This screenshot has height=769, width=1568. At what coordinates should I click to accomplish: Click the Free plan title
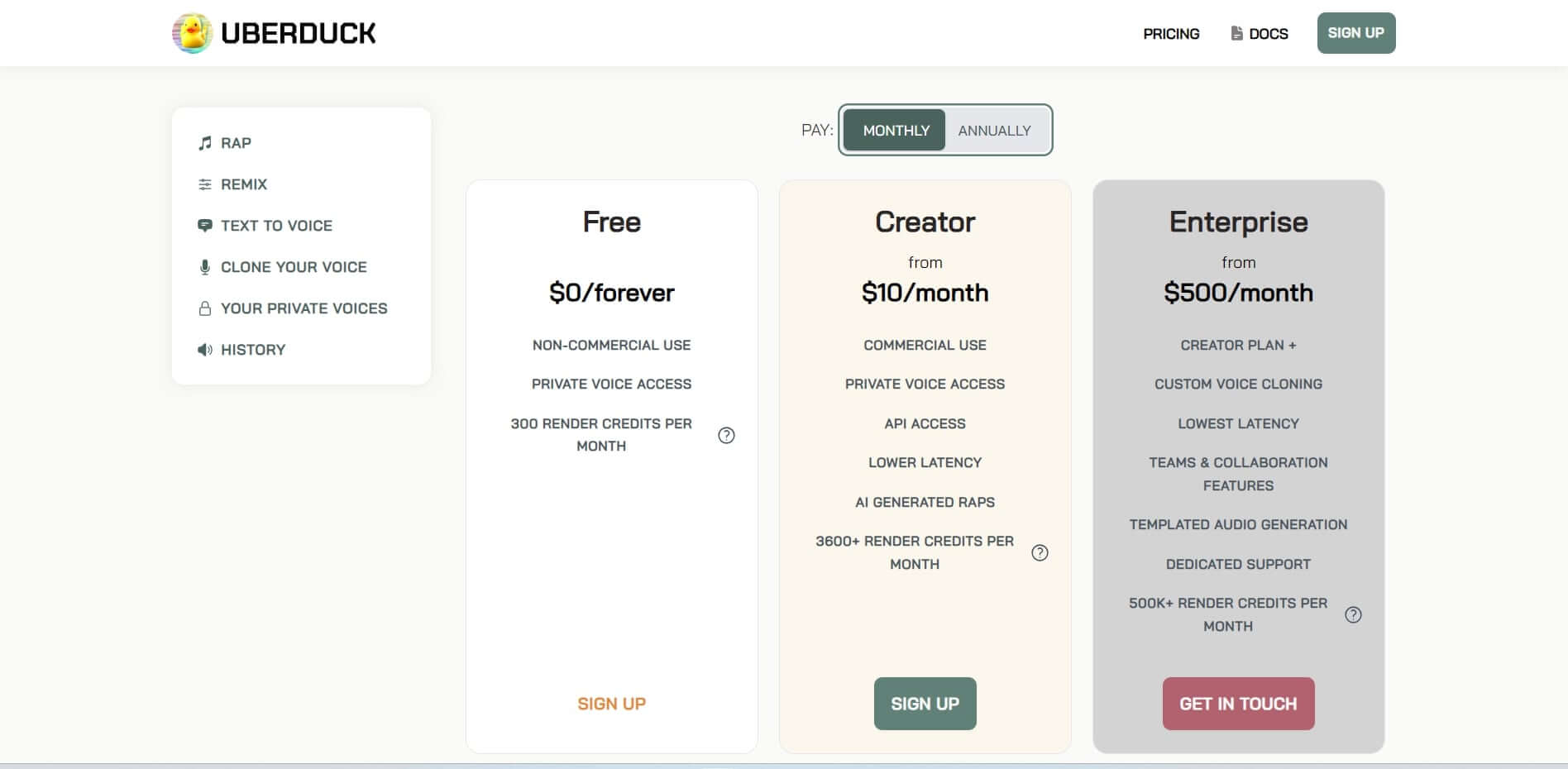point(611,222)
